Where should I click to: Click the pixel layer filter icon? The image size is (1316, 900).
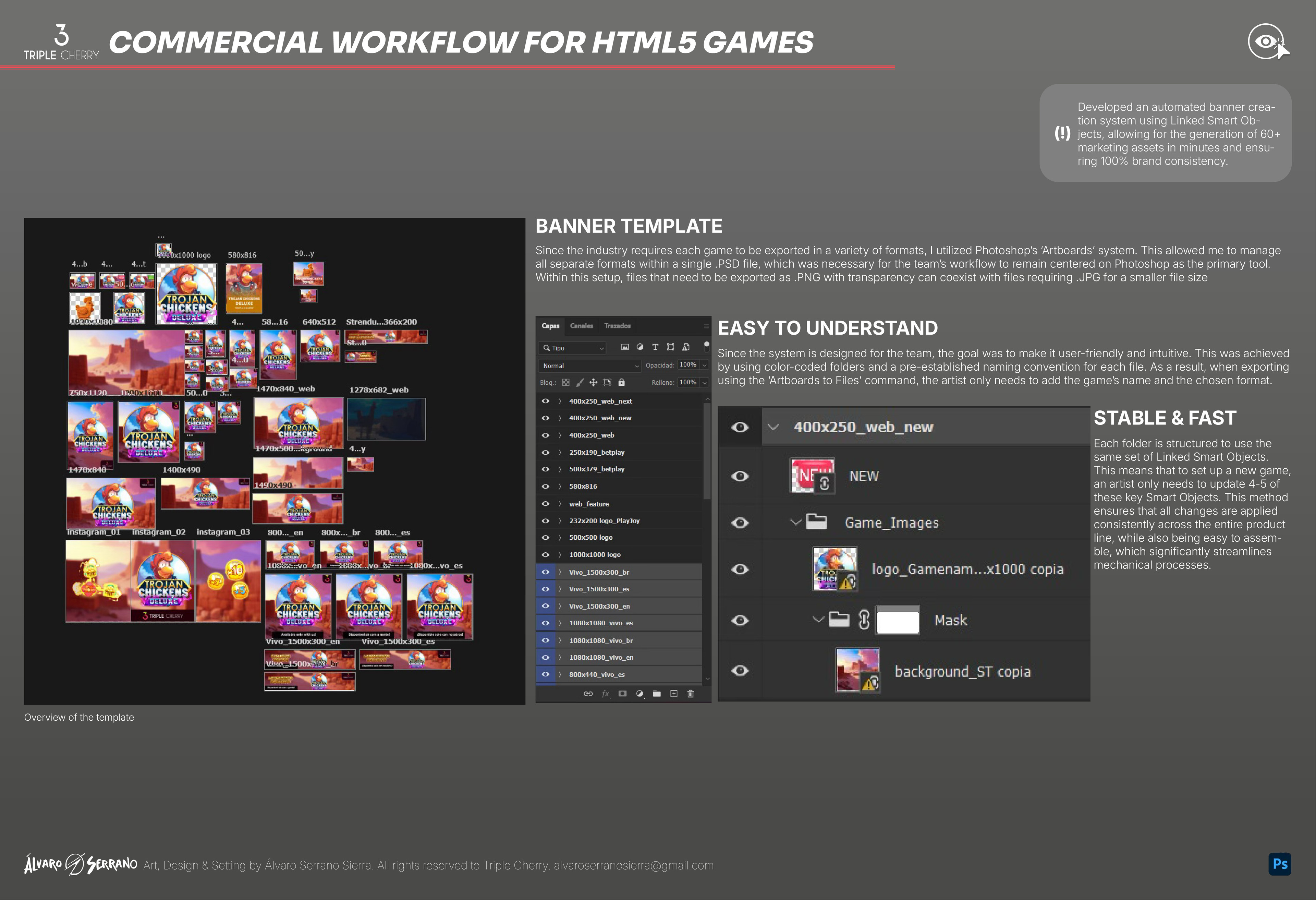pos(625,347)
